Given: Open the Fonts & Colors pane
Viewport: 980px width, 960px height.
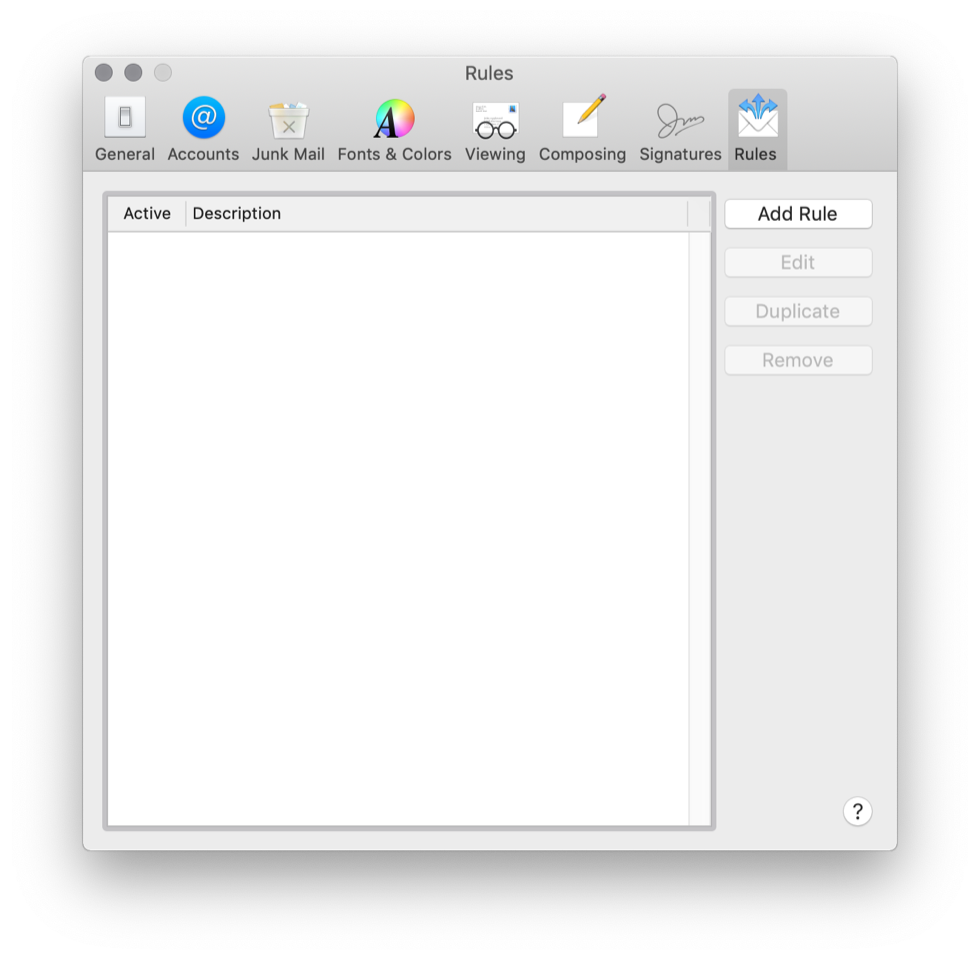Looking at the screenshot, I should (394, 129).
